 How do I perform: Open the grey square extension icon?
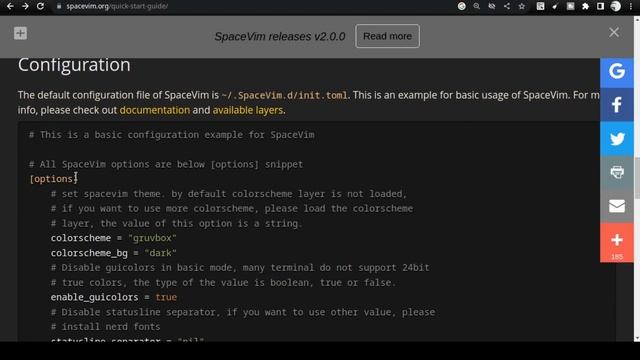571,6
